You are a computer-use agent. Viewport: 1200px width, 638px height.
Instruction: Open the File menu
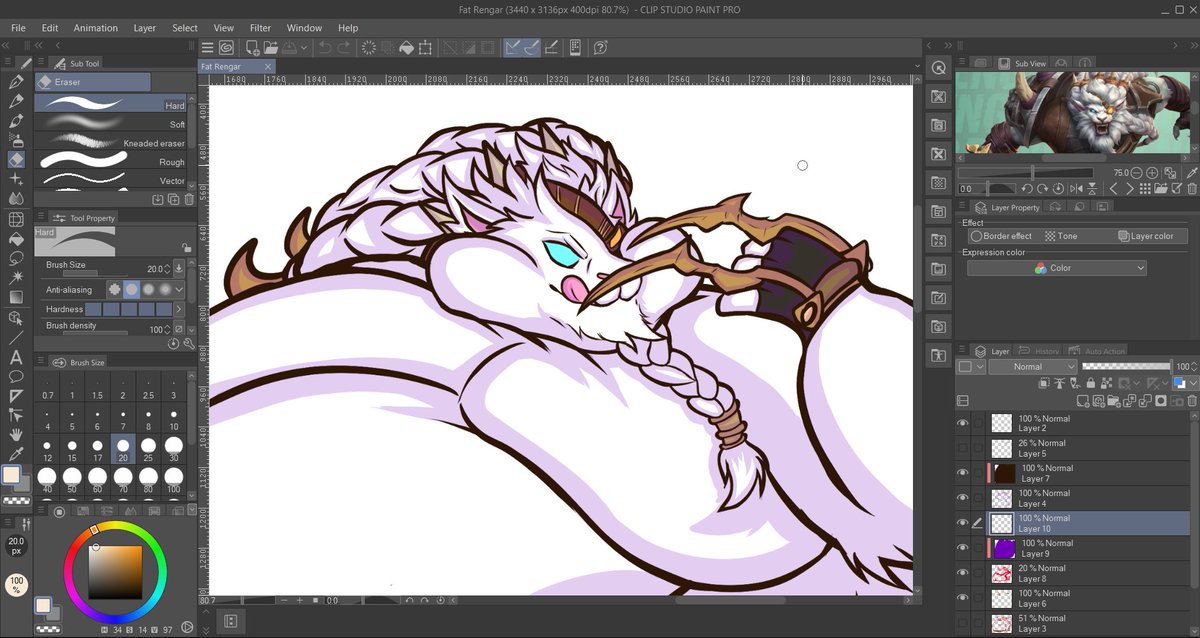tap(18, 28)
